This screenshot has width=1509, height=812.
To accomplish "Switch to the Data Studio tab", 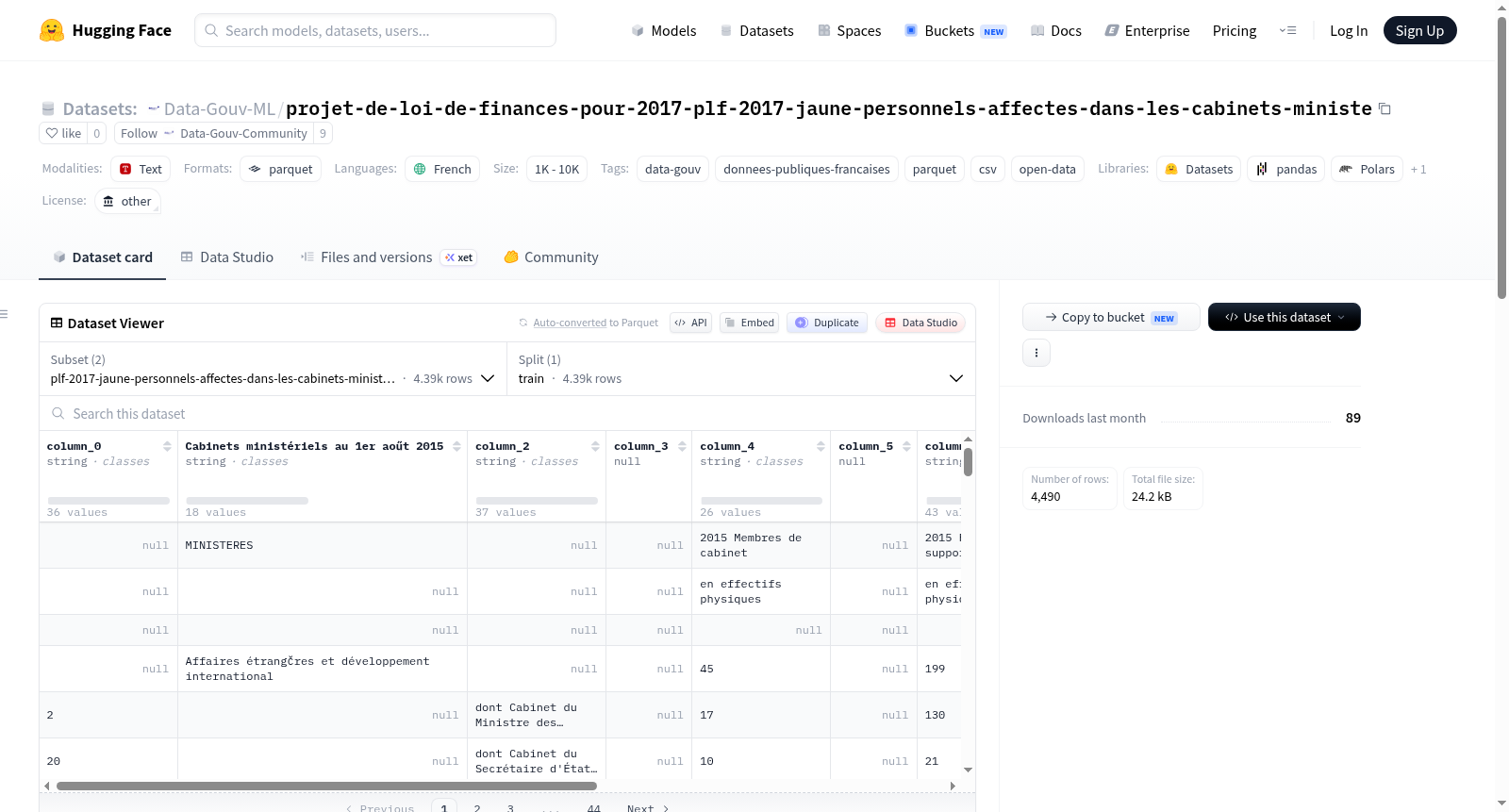I will [226, 257].
